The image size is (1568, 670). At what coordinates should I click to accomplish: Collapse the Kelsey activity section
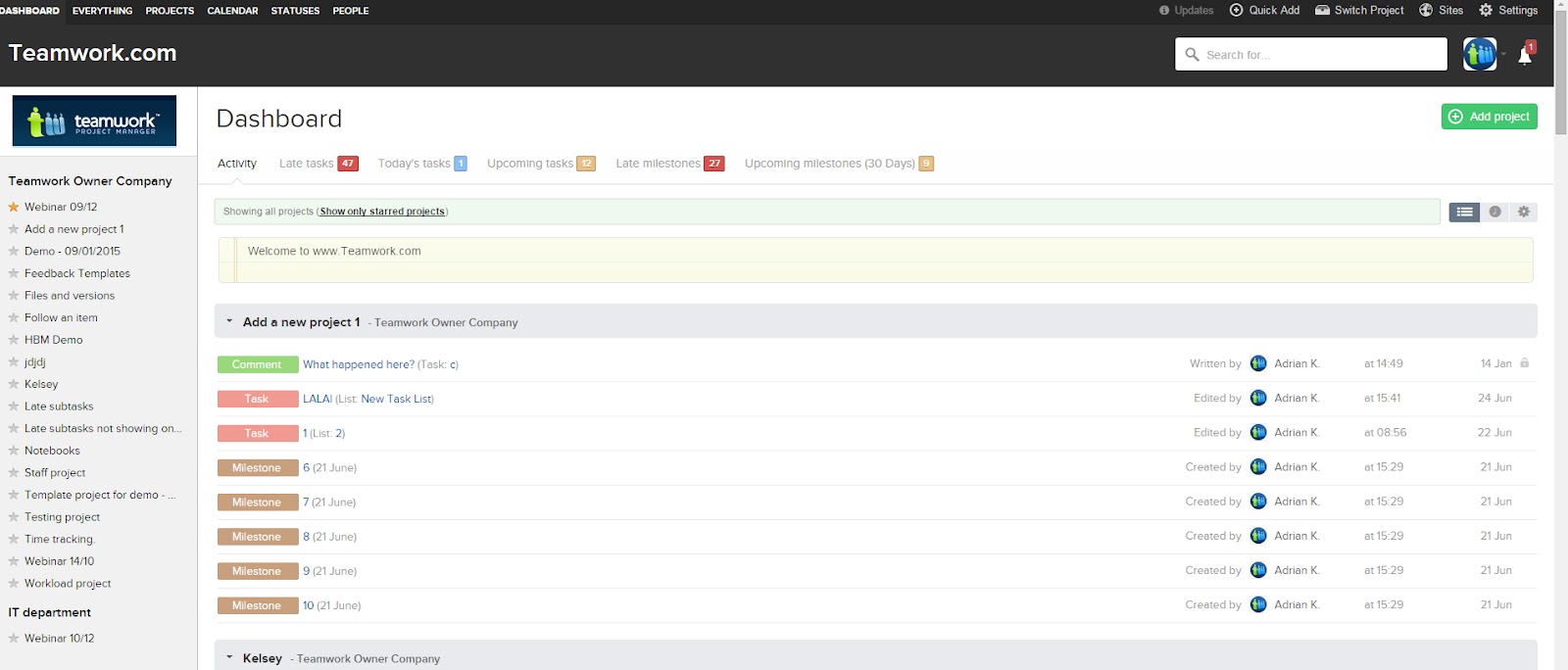click(x=229, y=657)
